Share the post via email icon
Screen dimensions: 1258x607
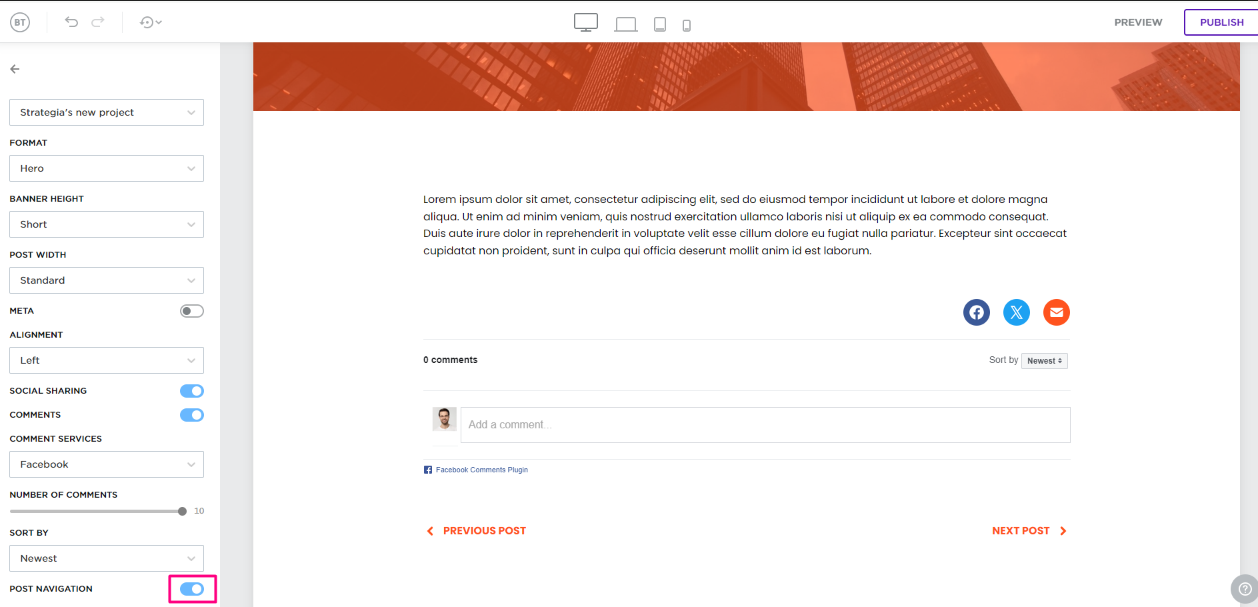pyautogui.click(x=1056, y=313)
